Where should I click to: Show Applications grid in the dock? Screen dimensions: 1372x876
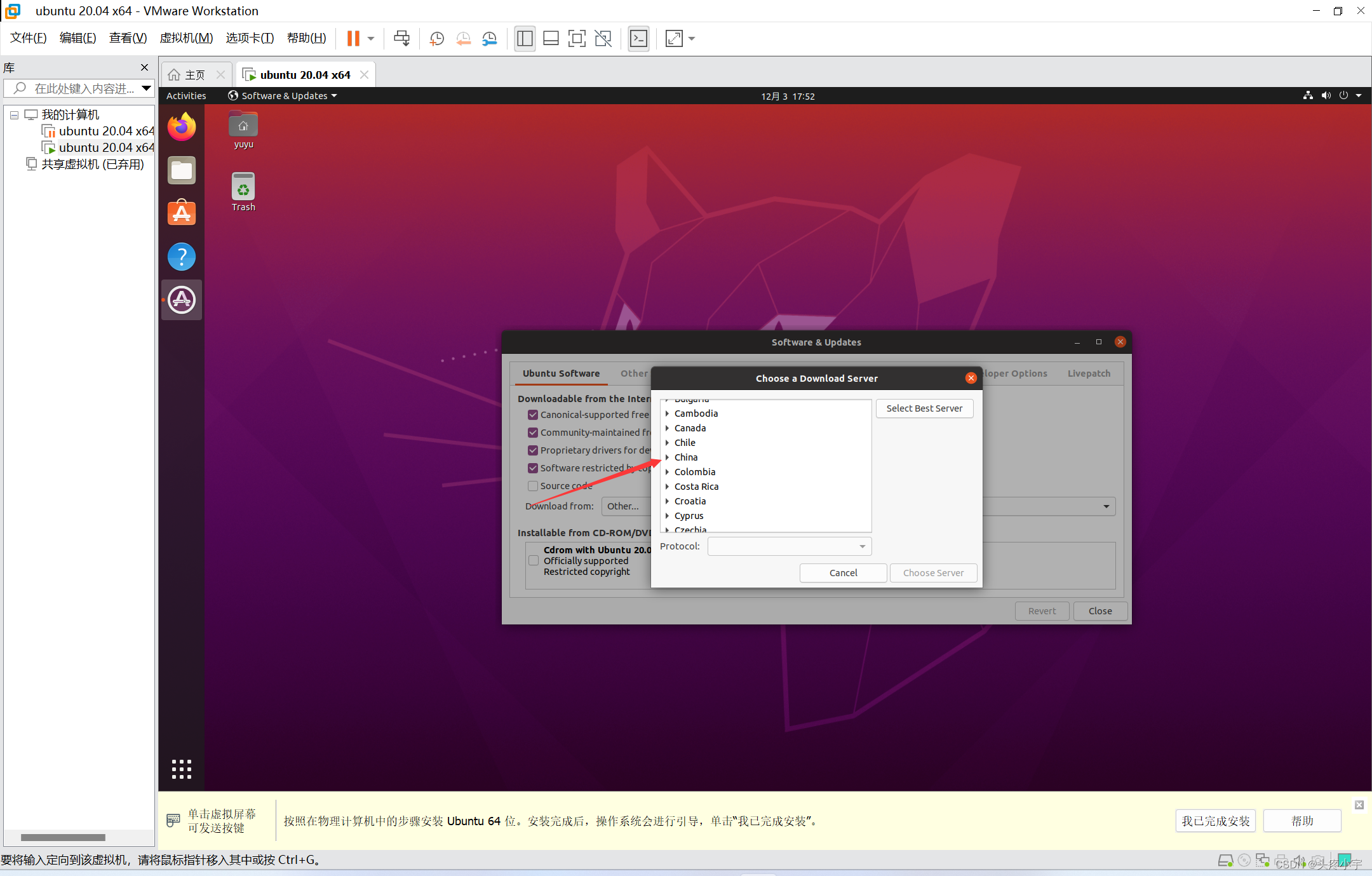coord(182,769)
